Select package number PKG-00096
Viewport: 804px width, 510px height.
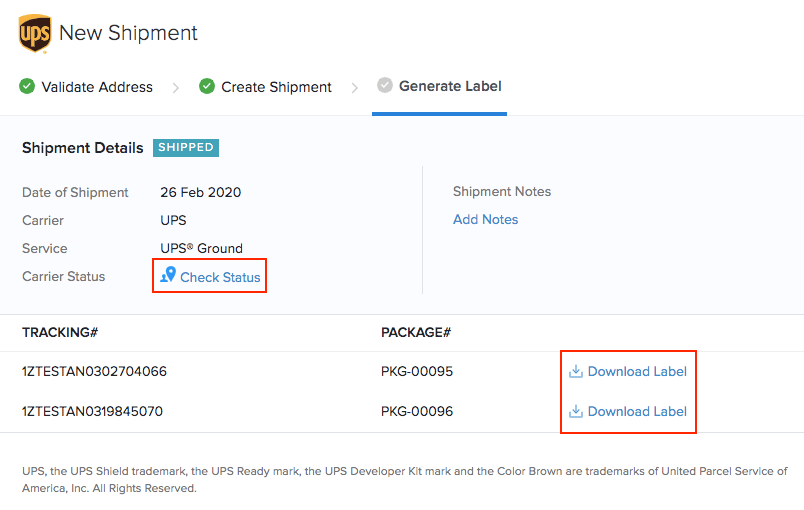(x=417, y=411)
